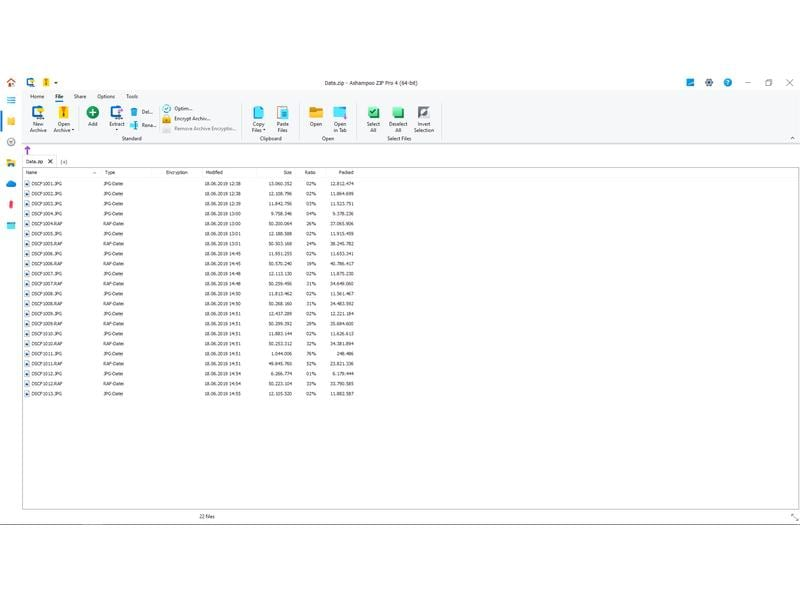Viewport: 800px width, 600px height.
Task: Click the Paste Files icon
Action: [282, 112]
